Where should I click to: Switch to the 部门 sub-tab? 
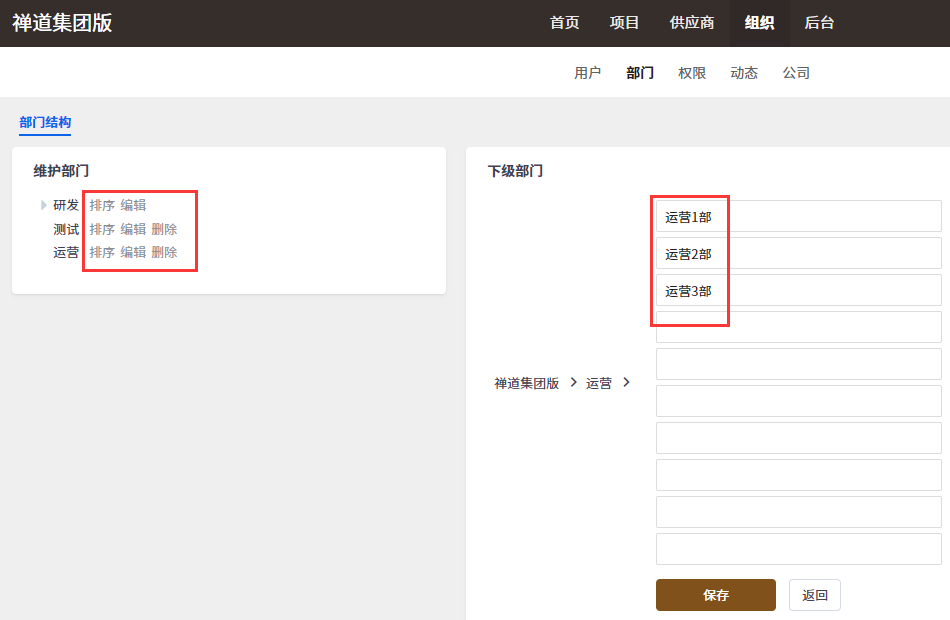pyautogui.click(x=640, y=73)
